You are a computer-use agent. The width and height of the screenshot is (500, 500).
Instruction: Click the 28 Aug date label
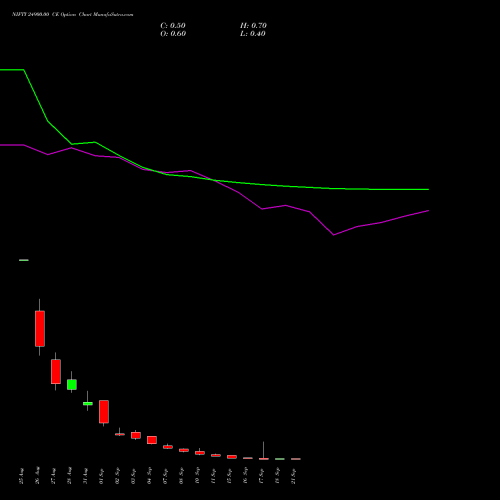[x=70, y=476]
